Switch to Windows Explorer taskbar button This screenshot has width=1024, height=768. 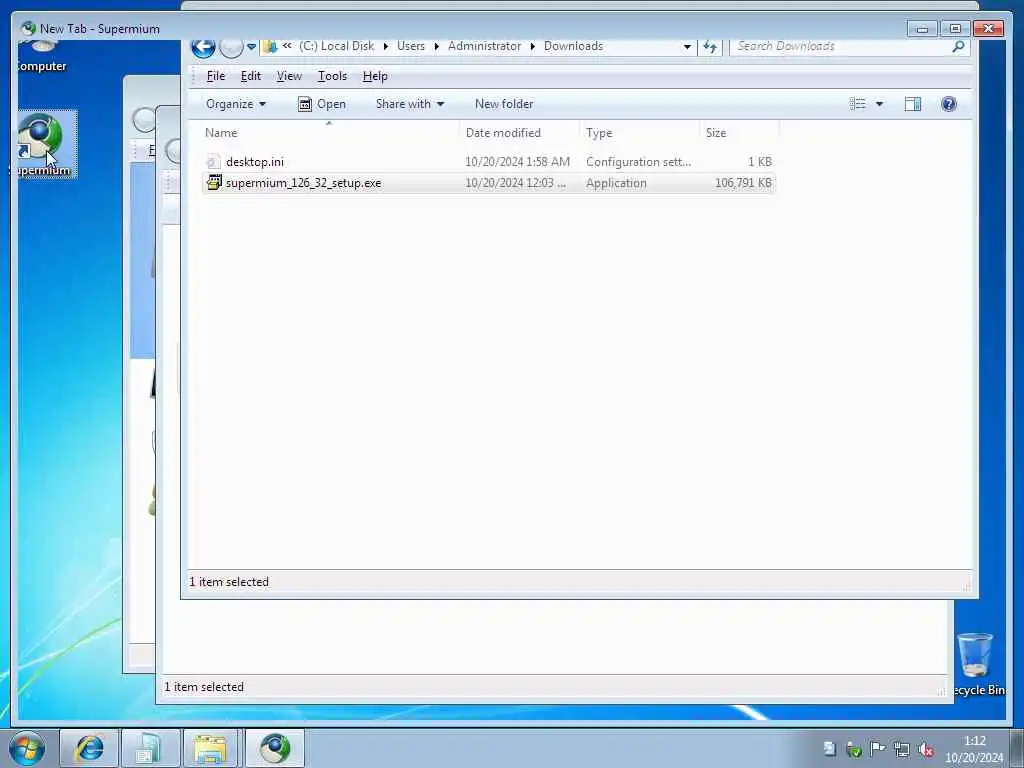point(211,748)
